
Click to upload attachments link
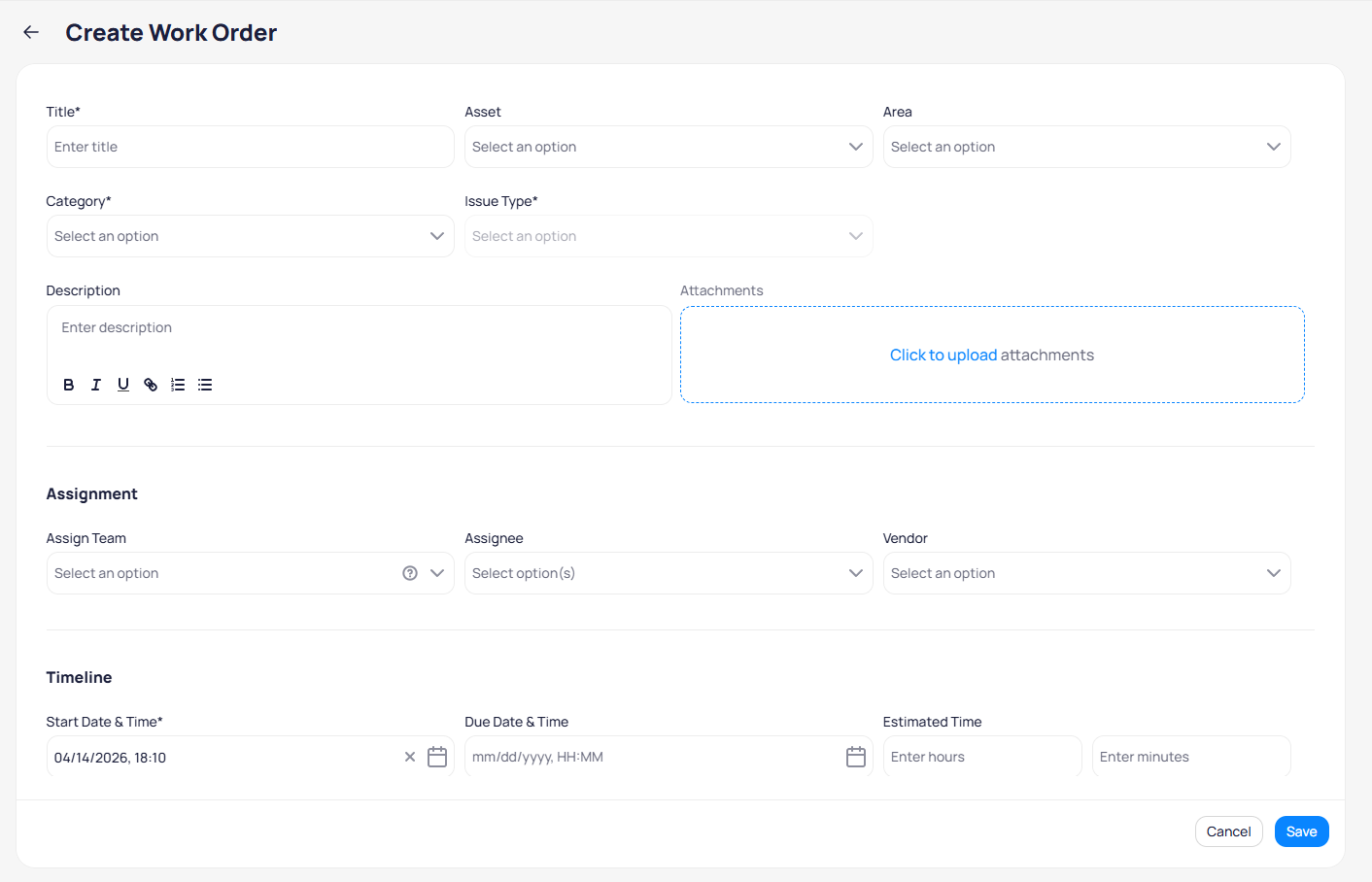[x=943, y=356]
